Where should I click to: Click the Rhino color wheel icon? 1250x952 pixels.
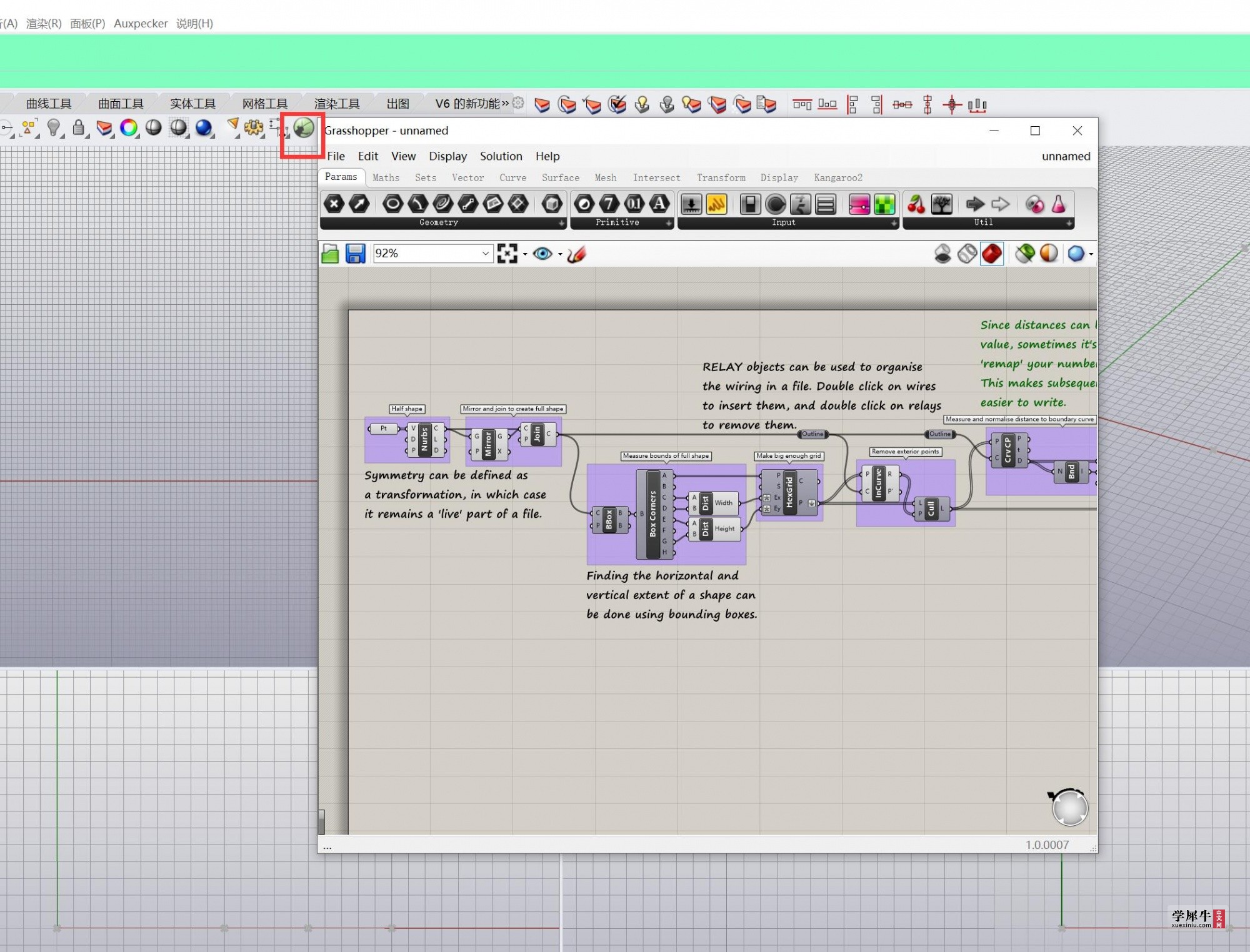click(129, 128)
